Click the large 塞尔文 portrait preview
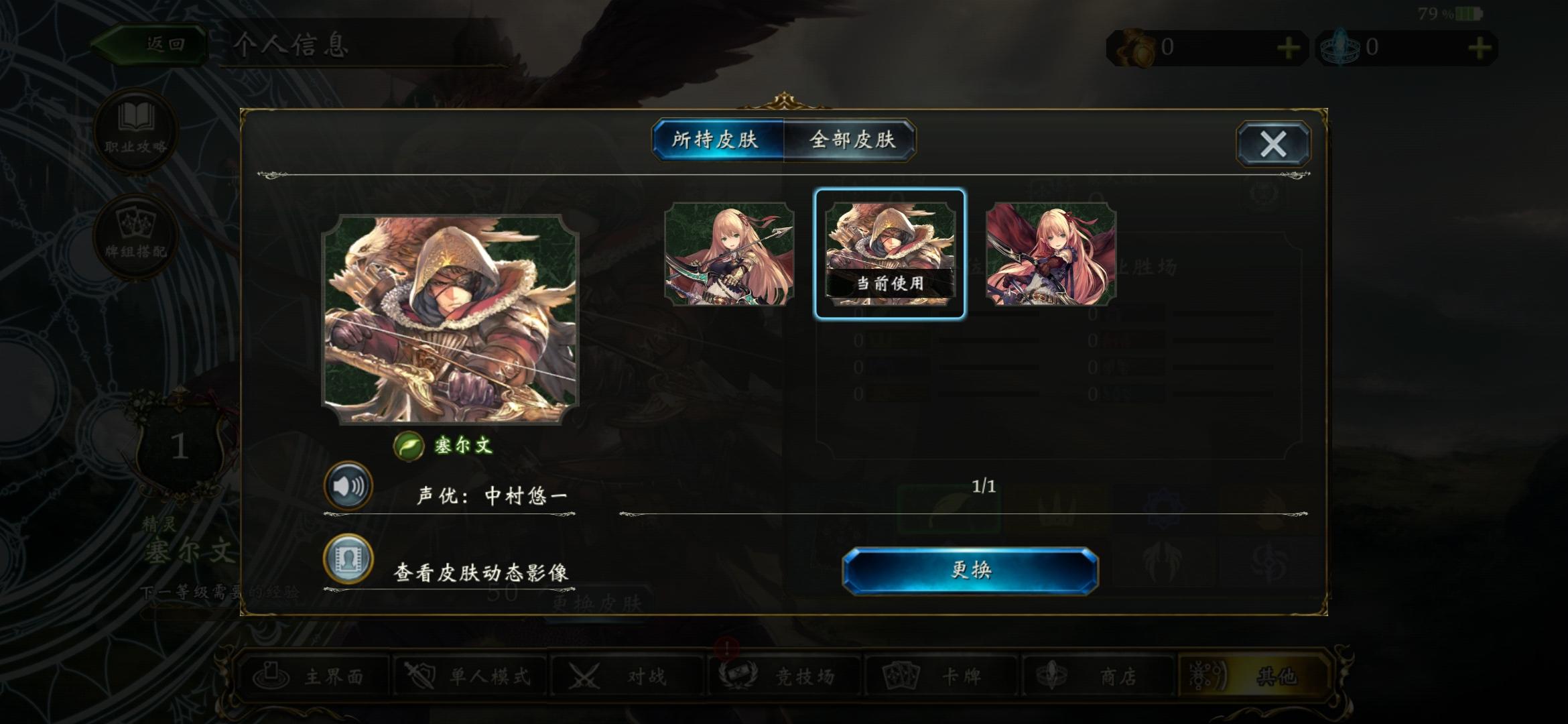 (450, 319)
